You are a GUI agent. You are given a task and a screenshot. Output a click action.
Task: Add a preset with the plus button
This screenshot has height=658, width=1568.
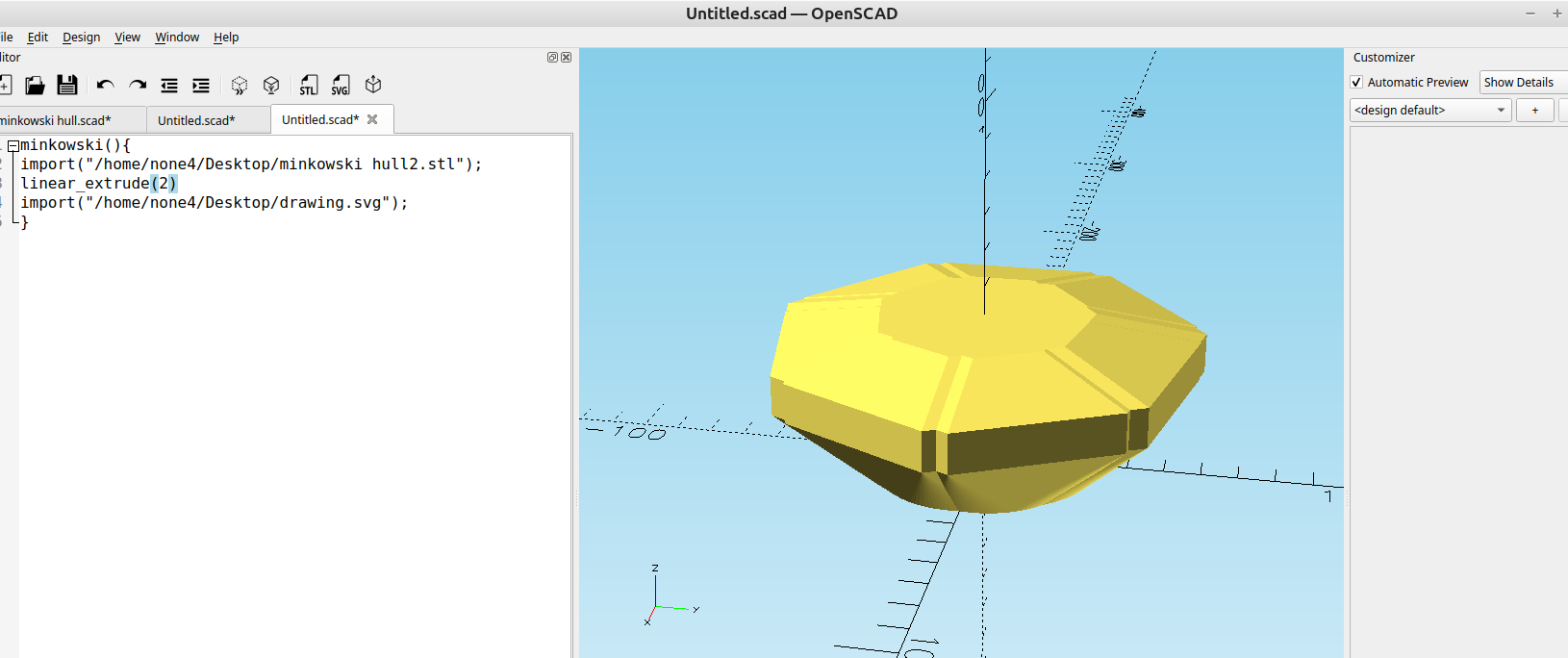point(1534,111)
